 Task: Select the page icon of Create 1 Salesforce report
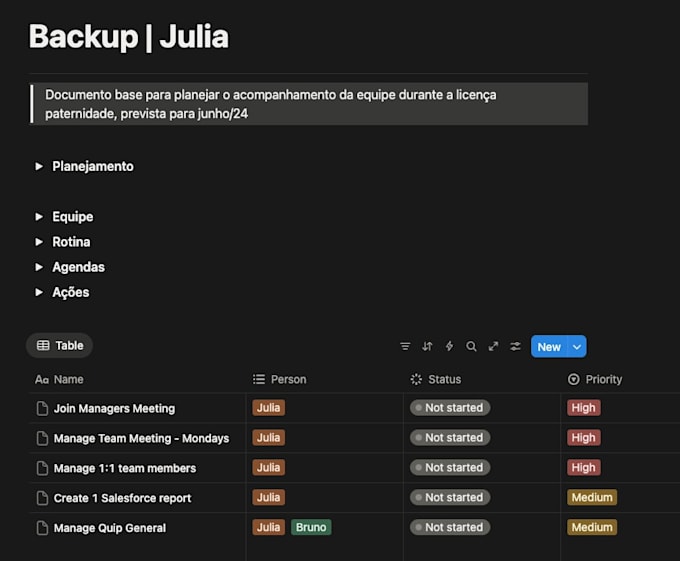pos(42,498)
